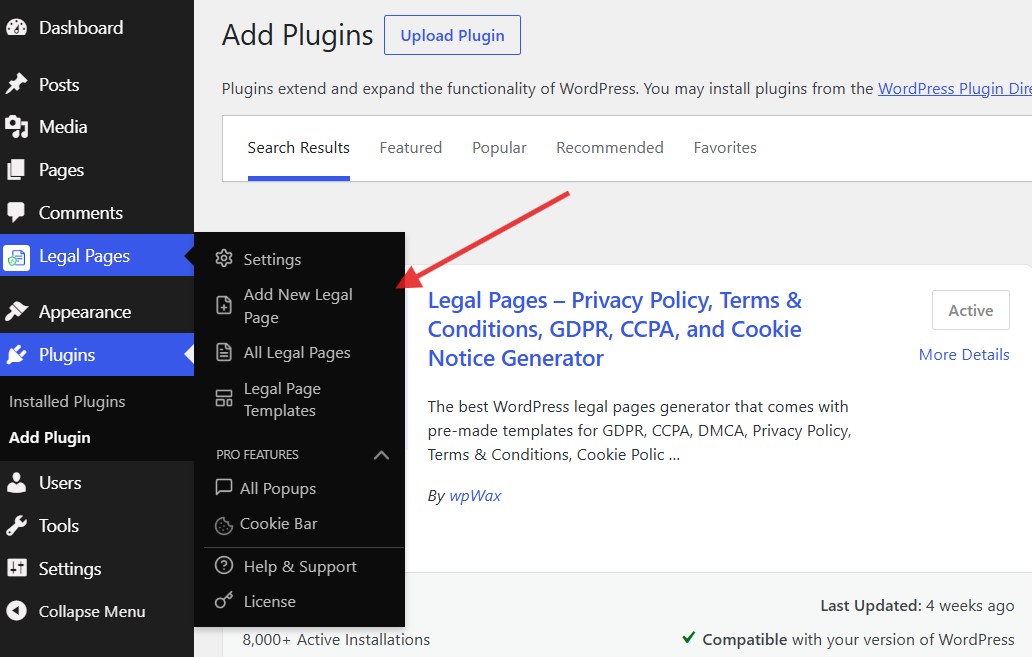Image resolution: width=1032 pixels, height=657 pixels.
Task: Choose Settings in the Legal Pages flyout
Action: click(272, 259)
